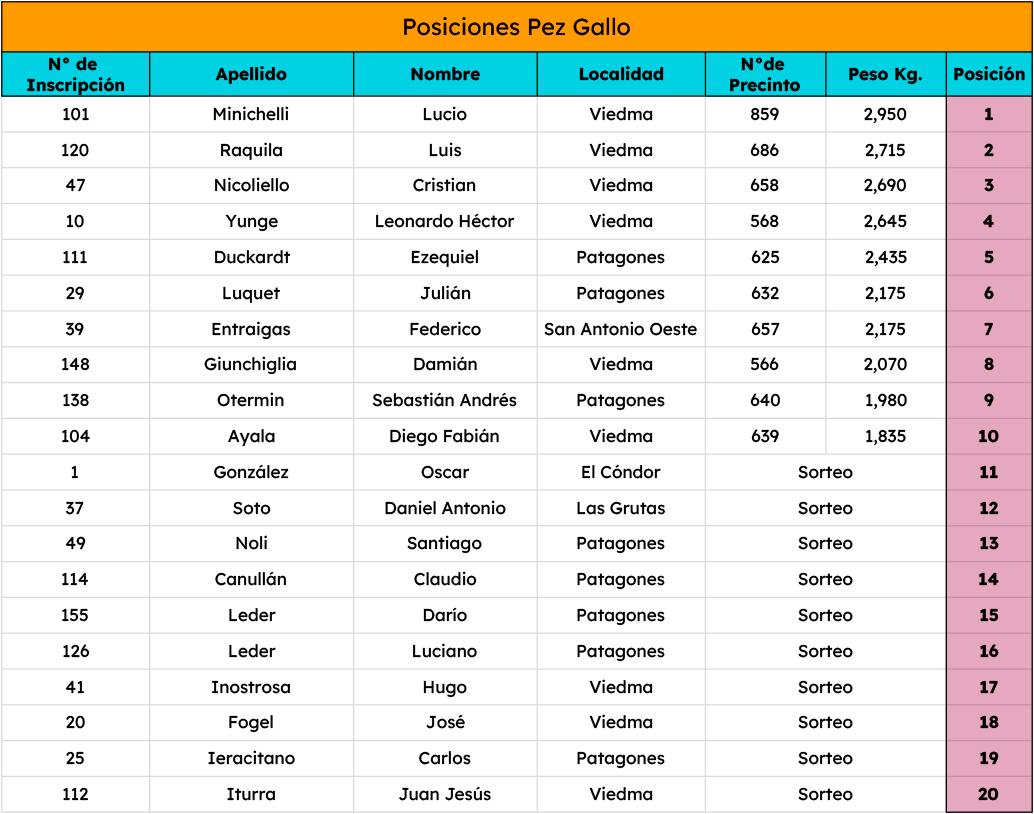The image size is (1034, 814).
Task: Click the pink position 1 cell
Action: [x=989, y=114]
